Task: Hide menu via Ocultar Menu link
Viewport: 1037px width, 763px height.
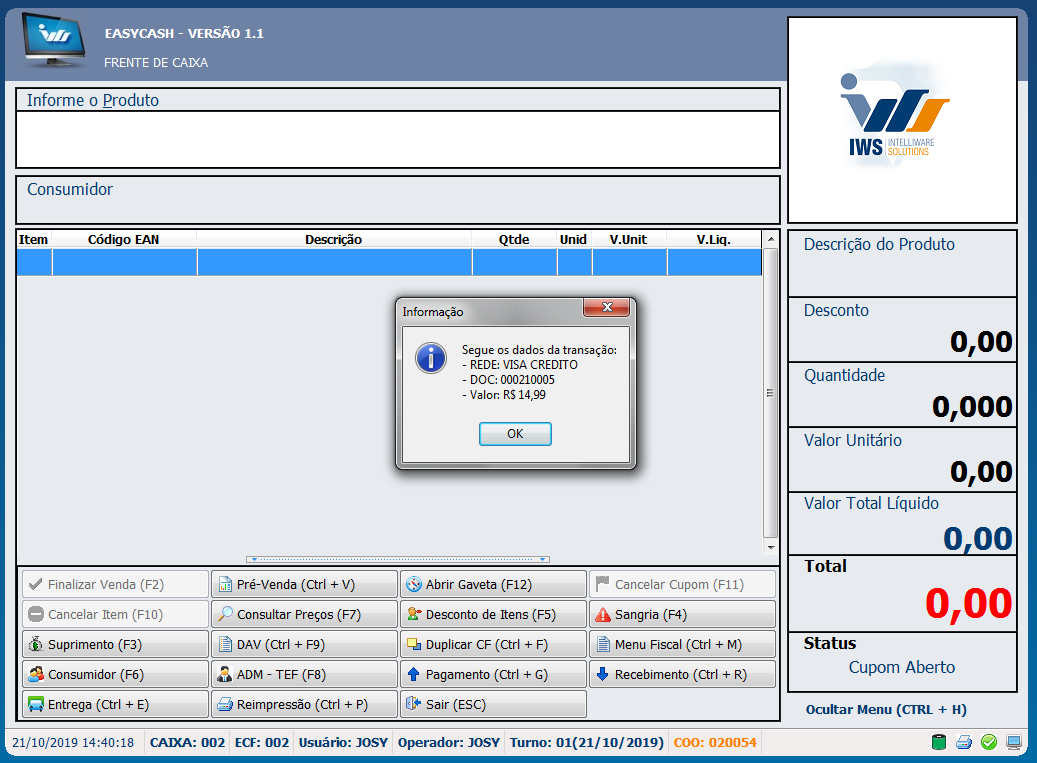Action: pos(886,710)
